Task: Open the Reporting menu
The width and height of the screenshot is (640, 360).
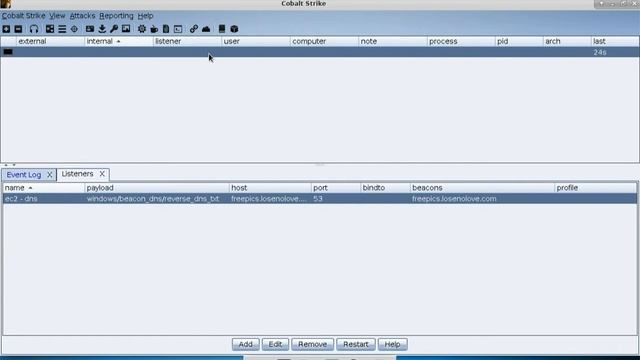Action: (116, 16)
